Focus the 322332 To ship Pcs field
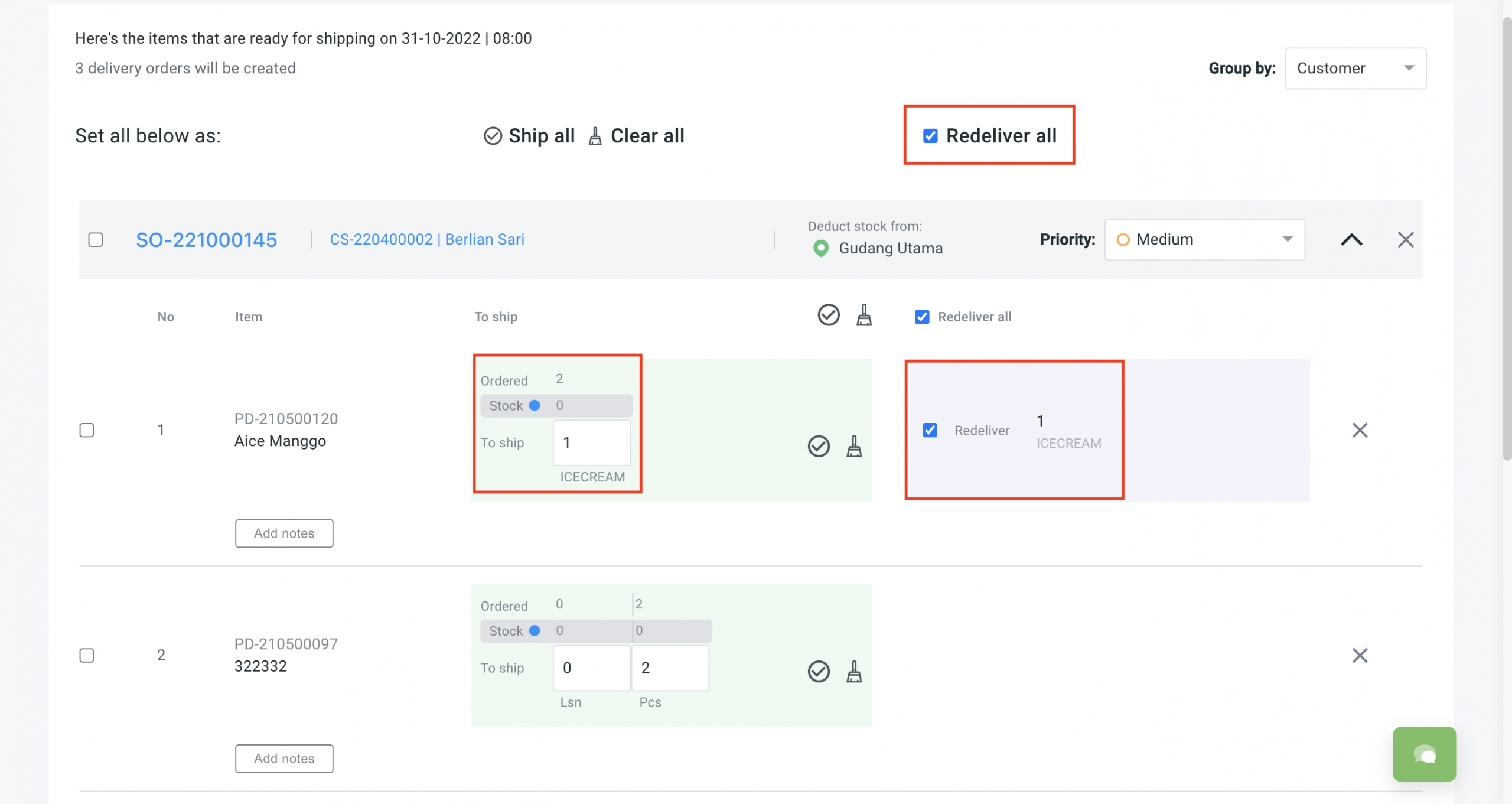Viewport: 1512px width, 804px height. (x=670, y=668)
